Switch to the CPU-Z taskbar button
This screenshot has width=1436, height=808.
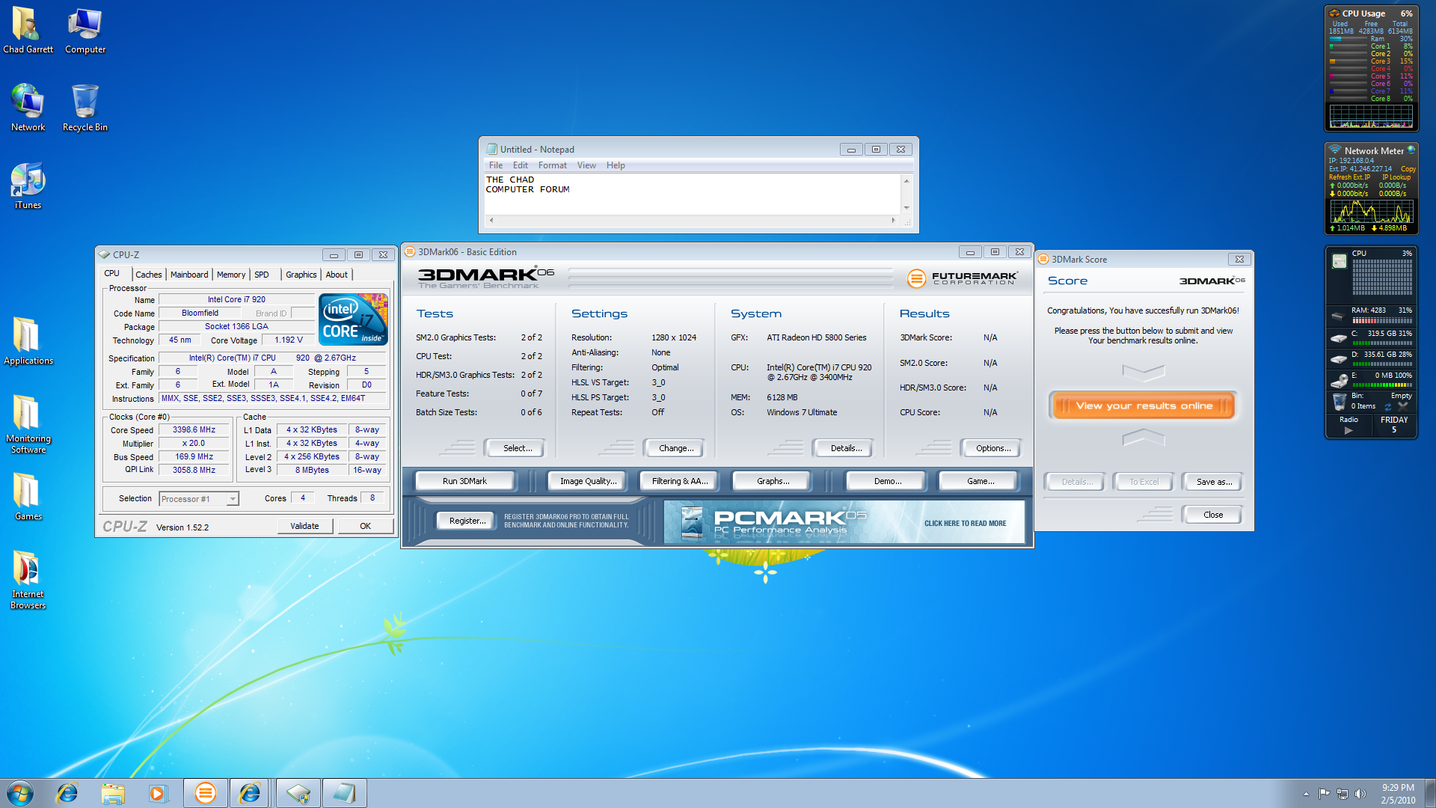[x=298, y=793]
